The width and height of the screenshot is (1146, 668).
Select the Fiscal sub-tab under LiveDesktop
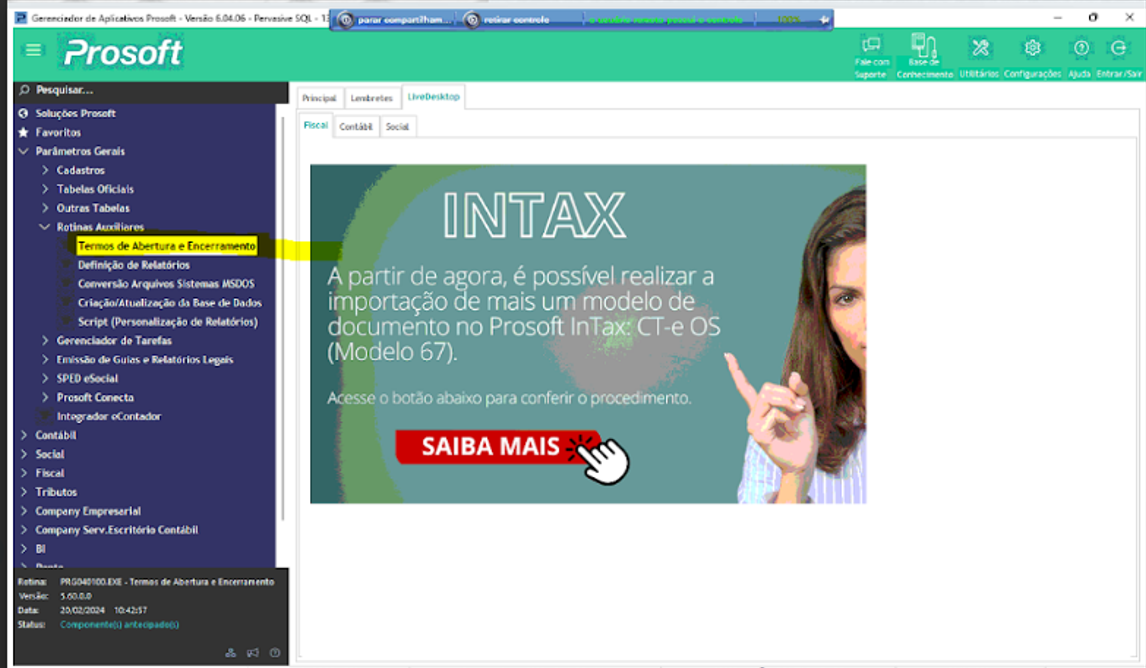pos(316,126)
